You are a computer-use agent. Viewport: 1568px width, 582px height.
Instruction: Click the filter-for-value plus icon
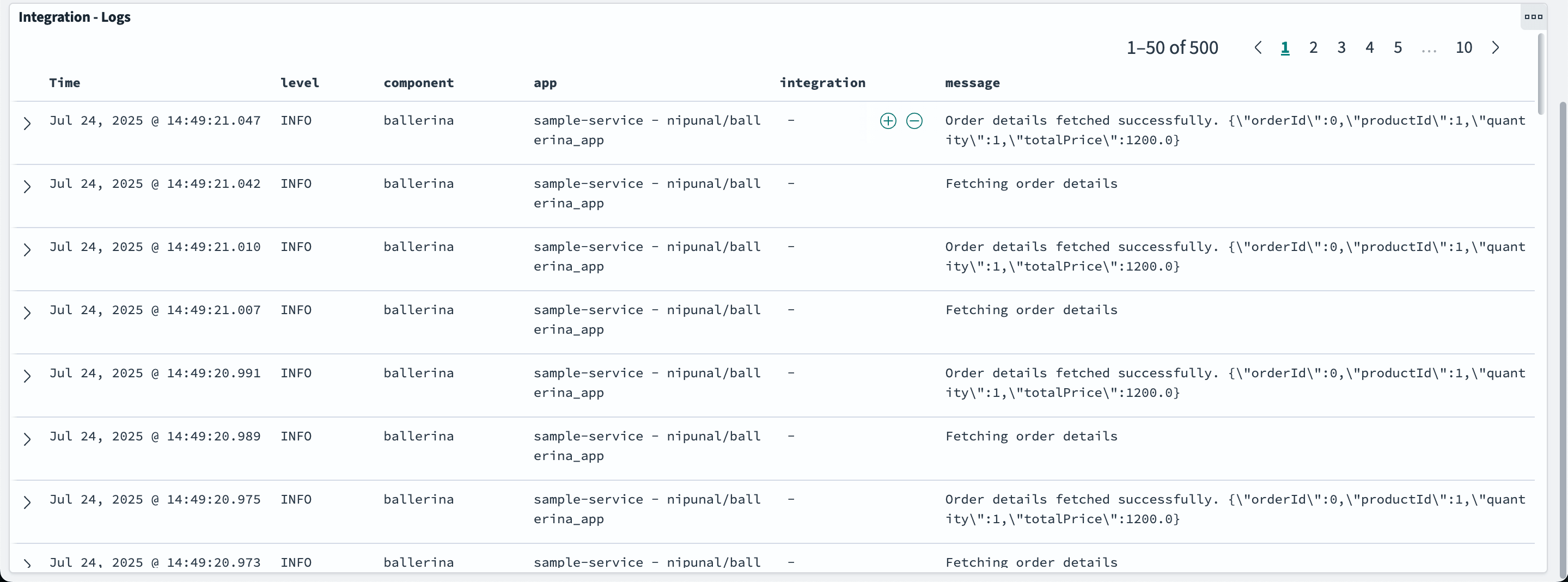888,121
